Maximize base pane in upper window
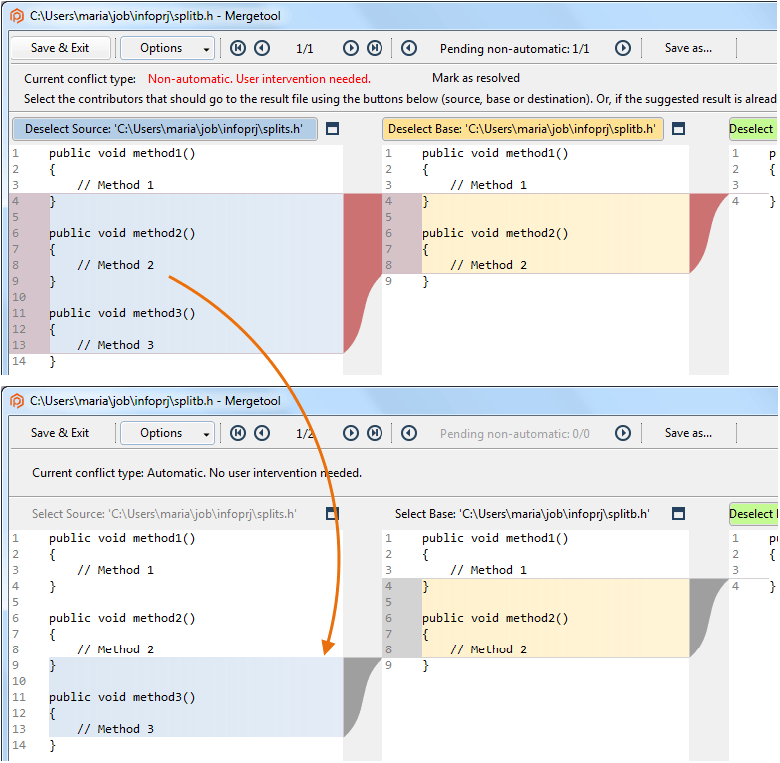780x763 pixels. point(679,129)
